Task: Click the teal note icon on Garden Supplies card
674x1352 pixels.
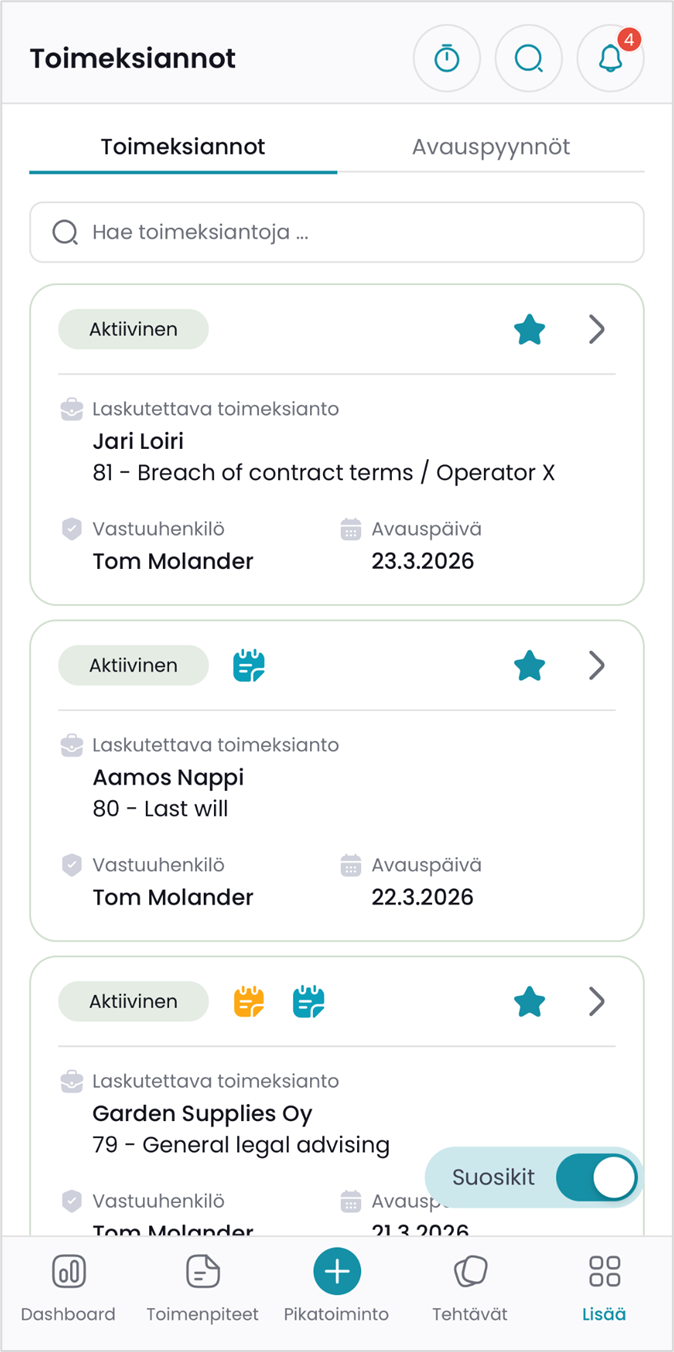Action: pyautogui.click(x=309, y=1001)
